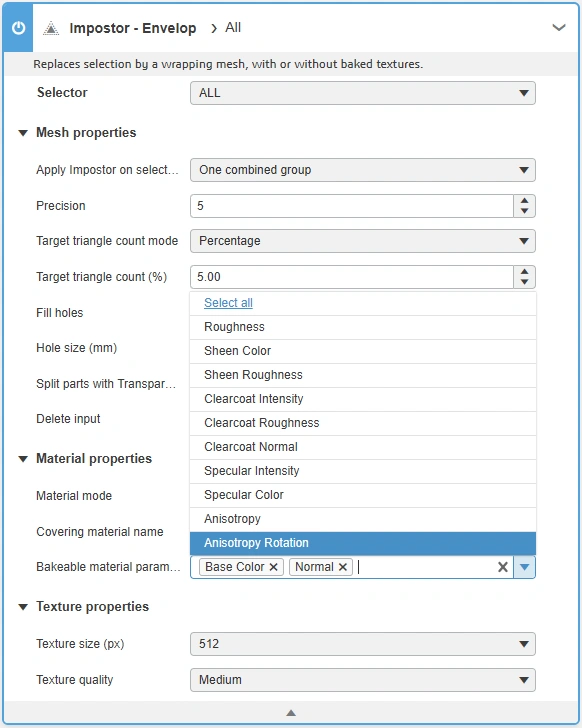
Task: Choose Sheen Roughness option
Action: pyautogui.click(x=363, y=375)
